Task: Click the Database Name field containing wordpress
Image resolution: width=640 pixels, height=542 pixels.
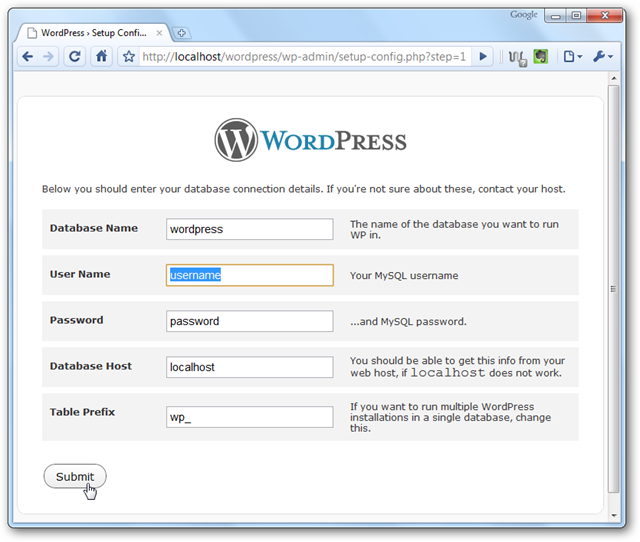Action: (x=249, y=229)
